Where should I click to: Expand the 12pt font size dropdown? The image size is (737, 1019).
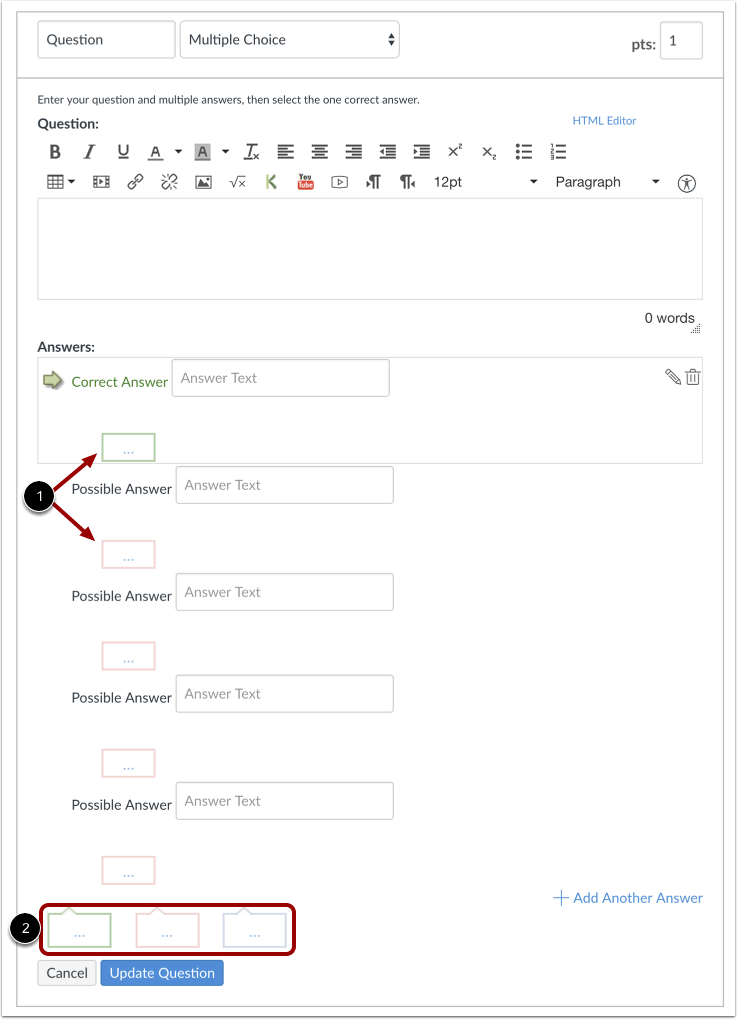pyautogui.click(x=485, y=182)
